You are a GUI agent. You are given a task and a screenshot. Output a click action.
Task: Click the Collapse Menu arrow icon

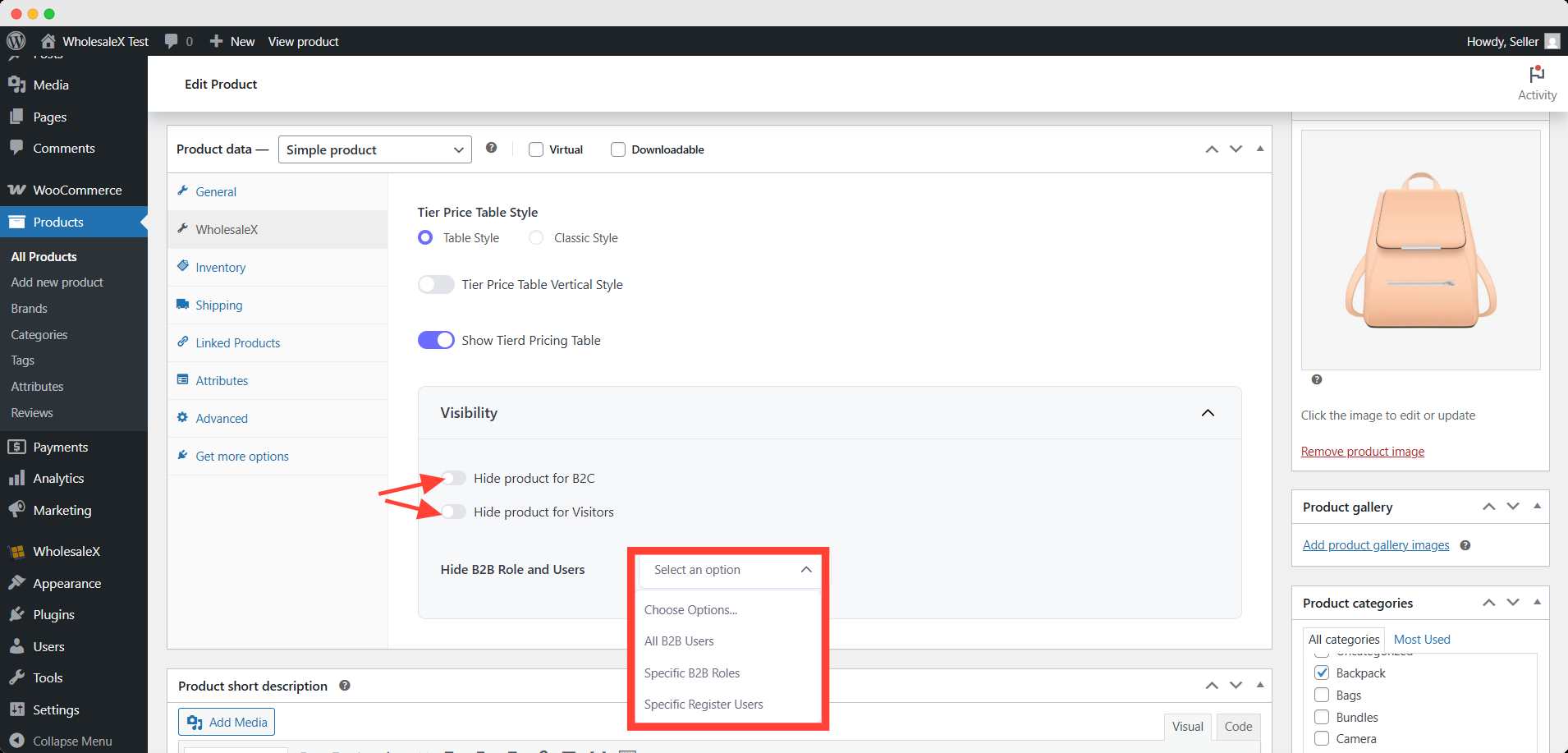16,741
